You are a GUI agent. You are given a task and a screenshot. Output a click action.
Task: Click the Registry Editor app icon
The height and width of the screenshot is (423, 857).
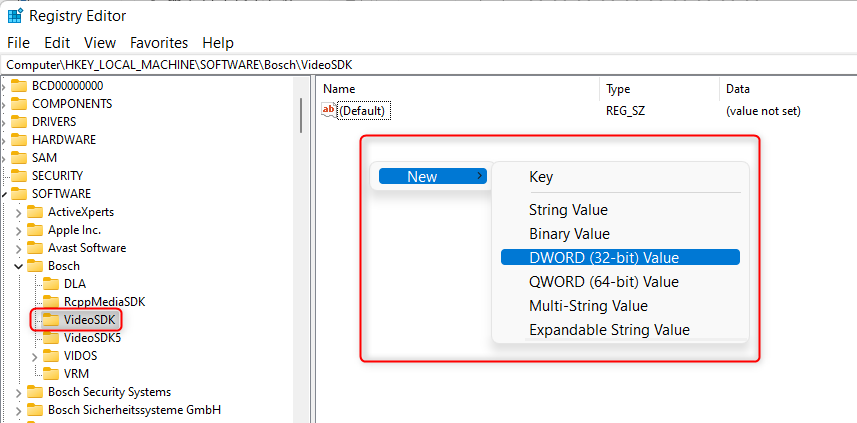pyautogui.click(x=15, y=16)
